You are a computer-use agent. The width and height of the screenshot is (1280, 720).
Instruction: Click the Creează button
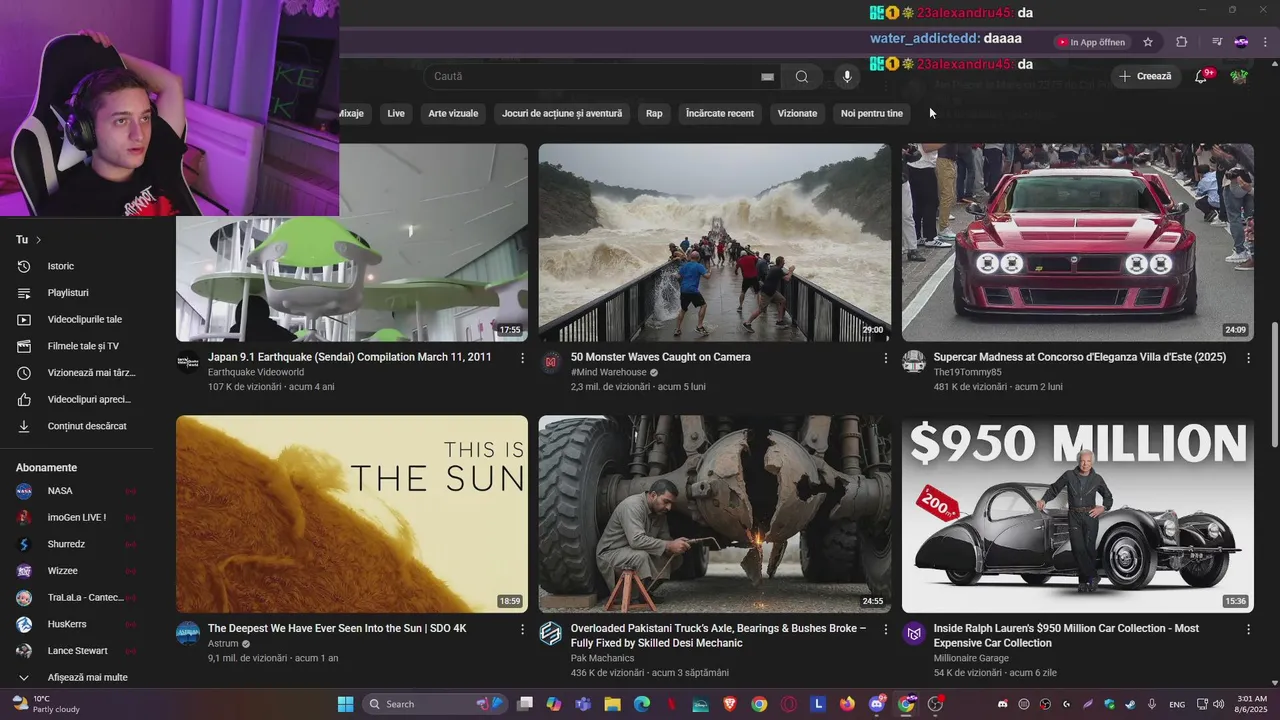[x=1146, y=76]
